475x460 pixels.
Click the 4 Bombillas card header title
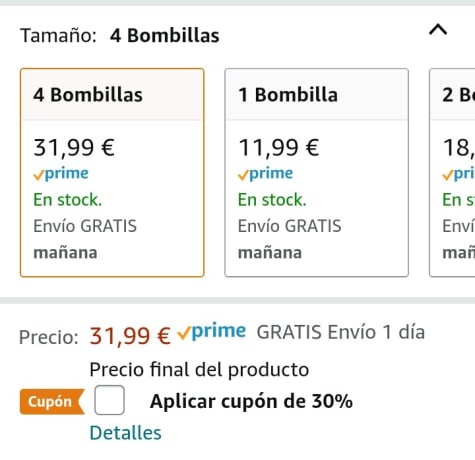88,95
